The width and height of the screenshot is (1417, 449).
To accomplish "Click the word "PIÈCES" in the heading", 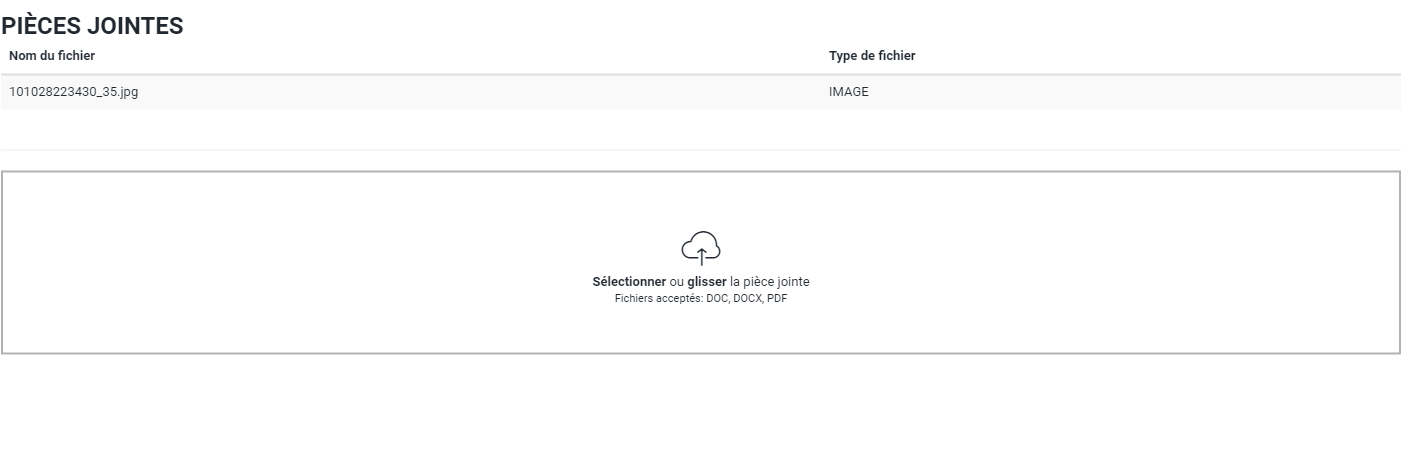I will click(45, 27).
